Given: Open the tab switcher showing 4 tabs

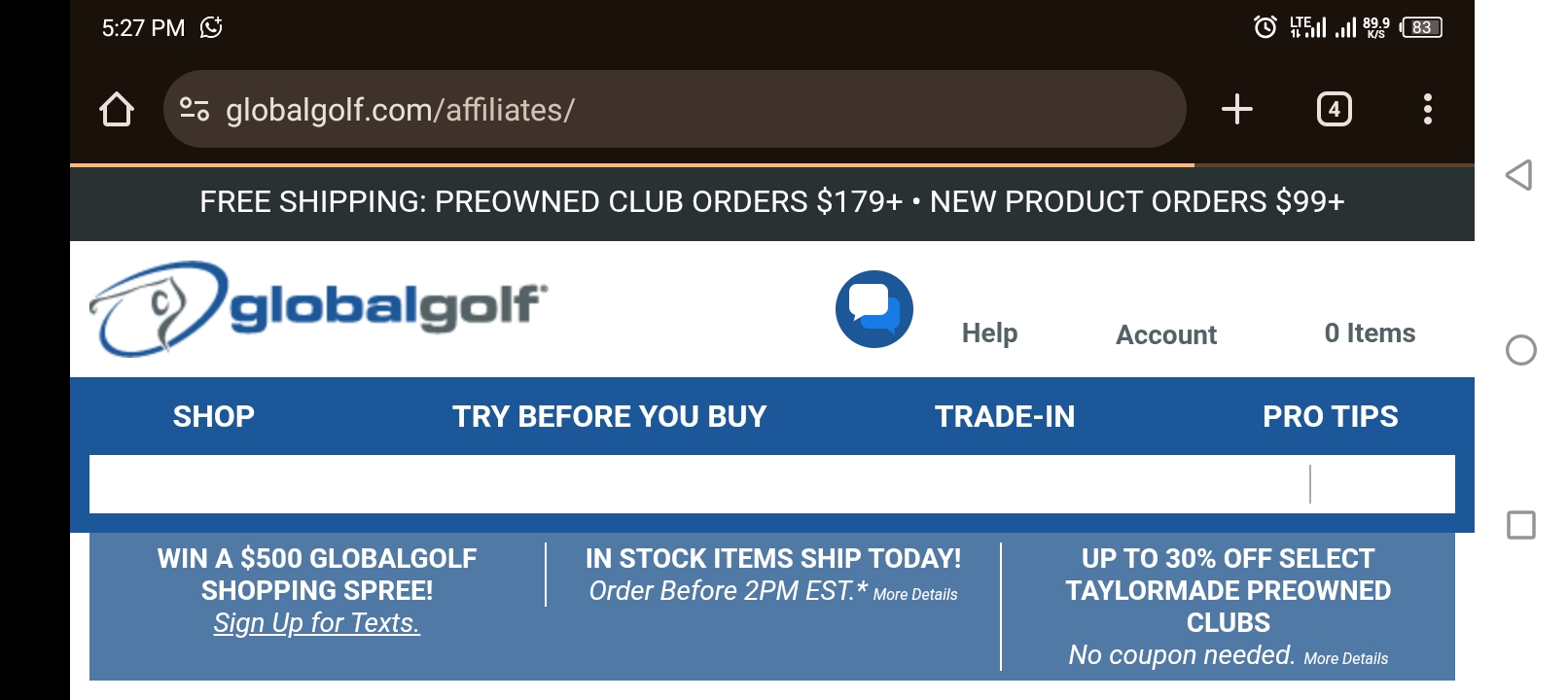Looking at the screenshot, I should (x=1334, y=109).
